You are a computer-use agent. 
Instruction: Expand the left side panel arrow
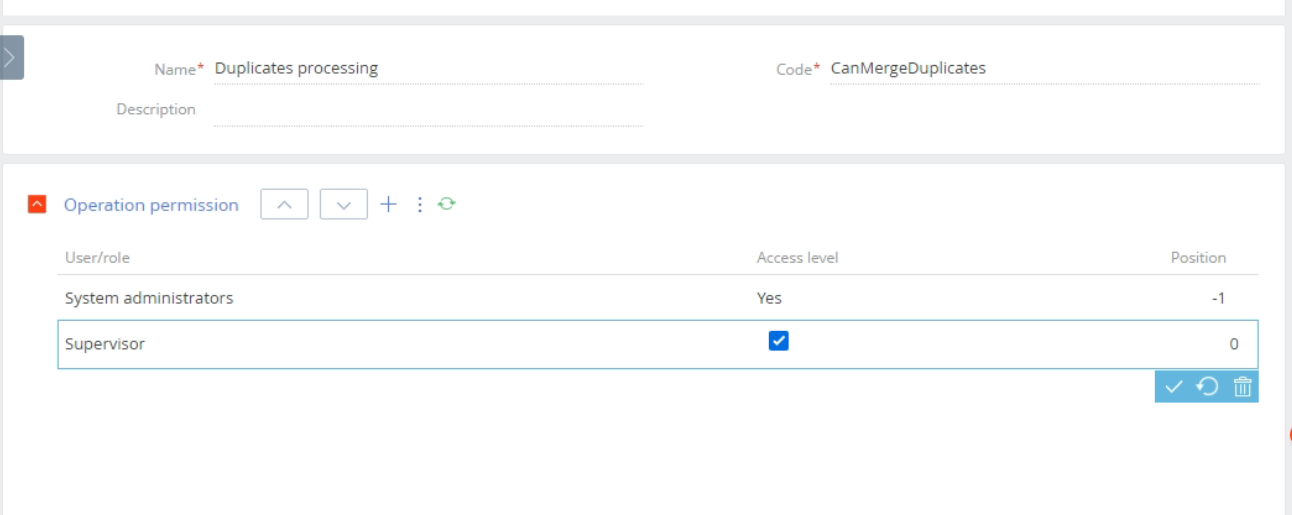coord(11,58)
